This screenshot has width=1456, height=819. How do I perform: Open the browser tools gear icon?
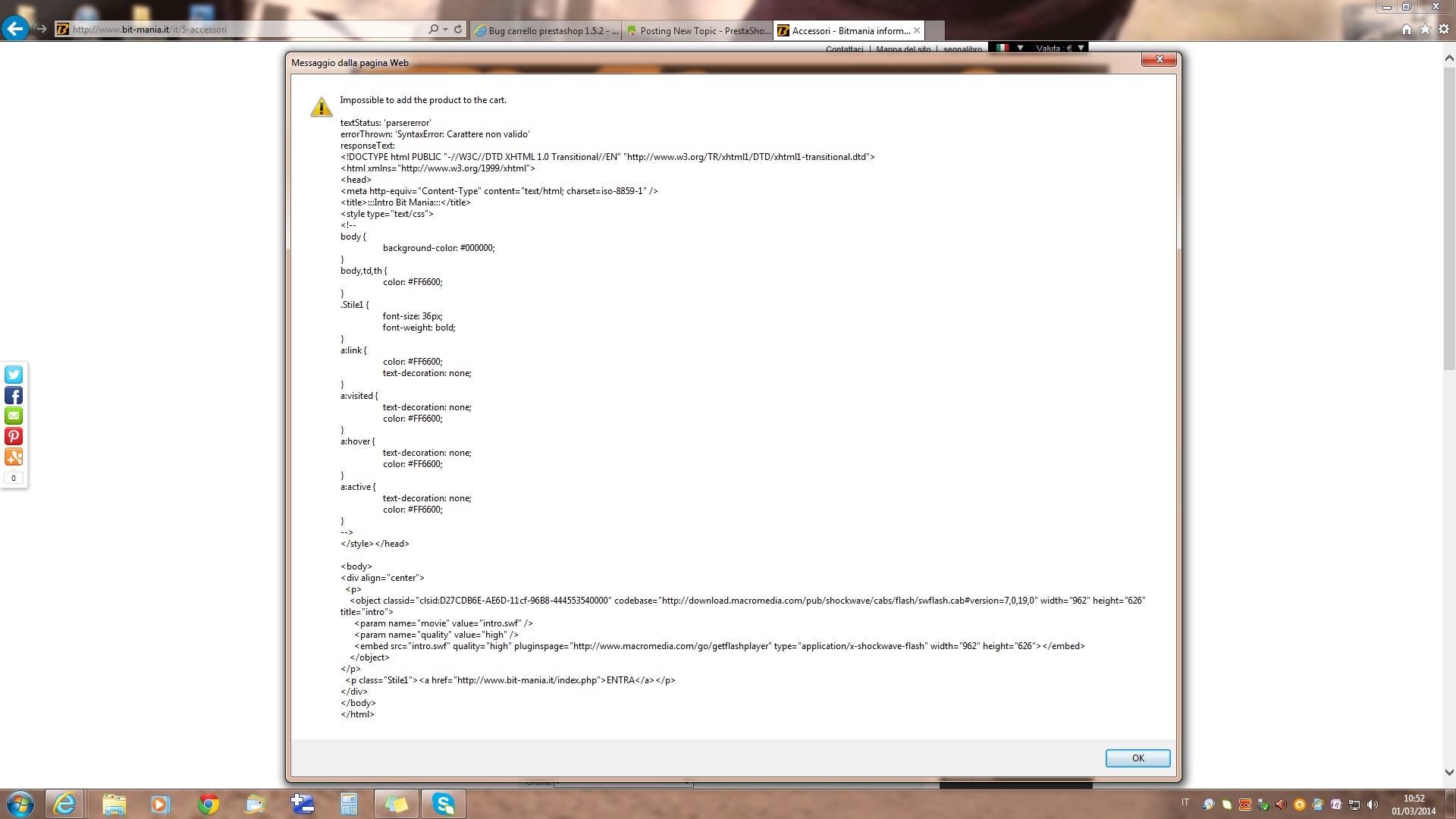tap(1443, 29)
